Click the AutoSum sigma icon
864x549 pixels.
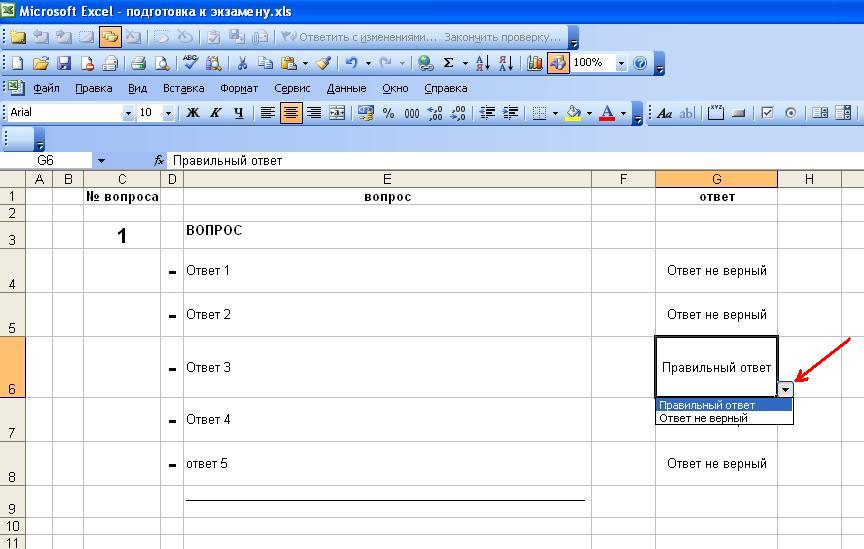pyautogui.click(x=448, y=63)
